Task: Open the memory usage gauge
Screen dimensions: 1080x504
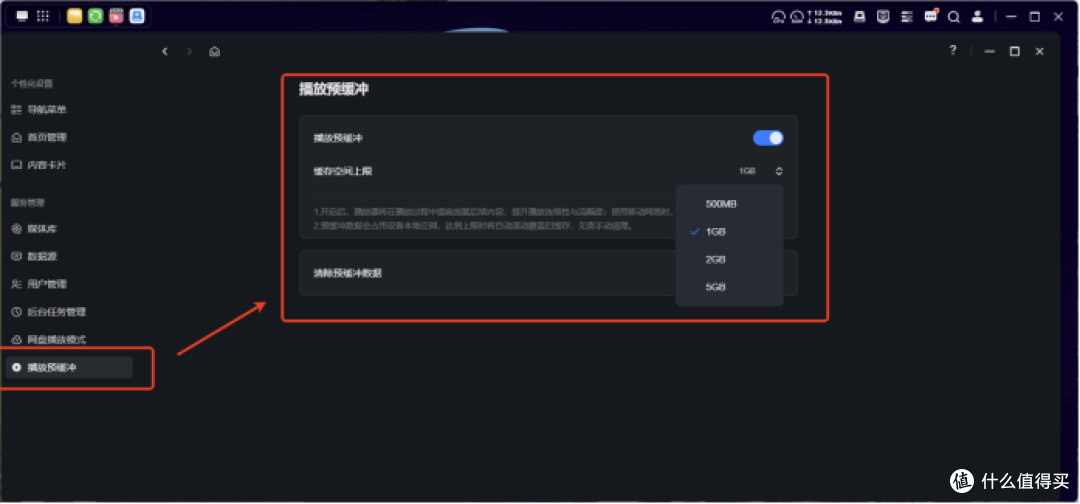Action: coord(798,17)
